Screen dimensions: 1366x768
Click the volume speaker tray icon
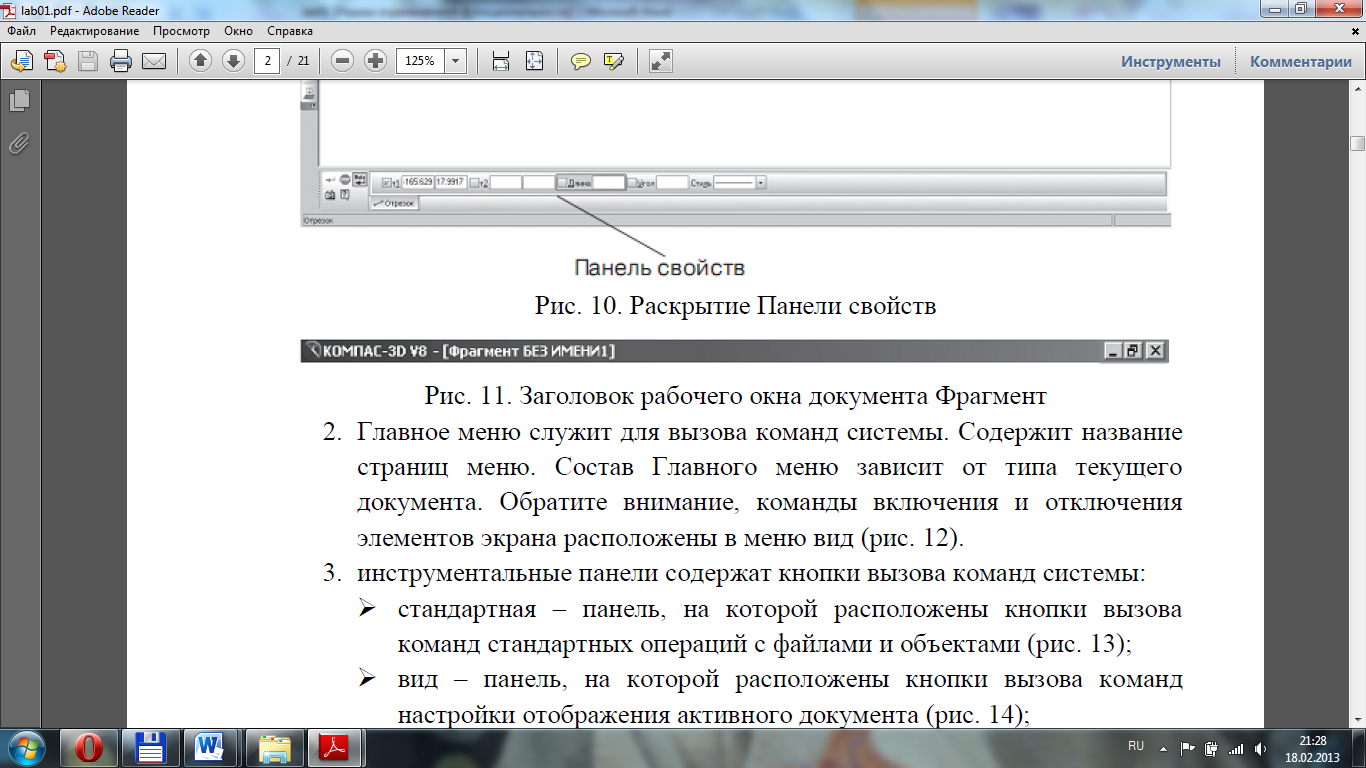coord(1260,748)
